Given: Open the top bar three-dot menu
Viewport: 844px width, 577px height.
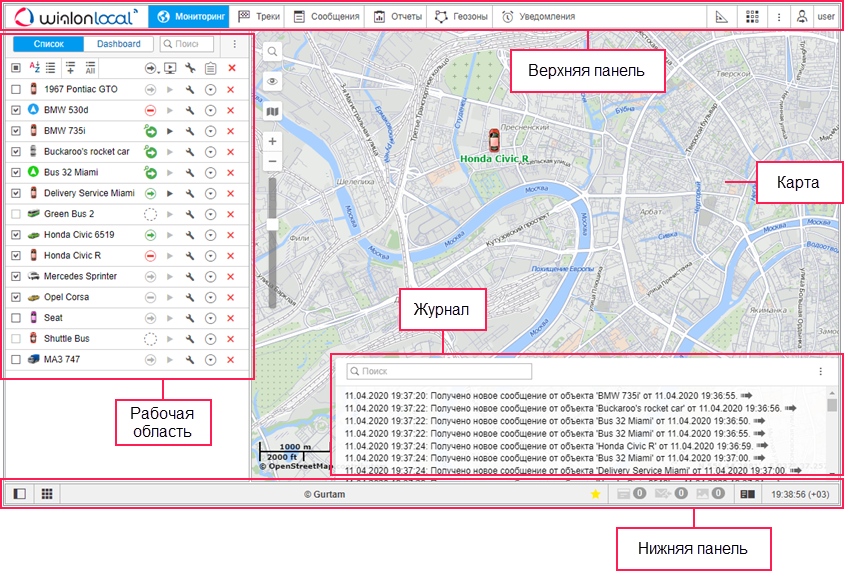Looking at the screenshot, I should tap(778, 17).
